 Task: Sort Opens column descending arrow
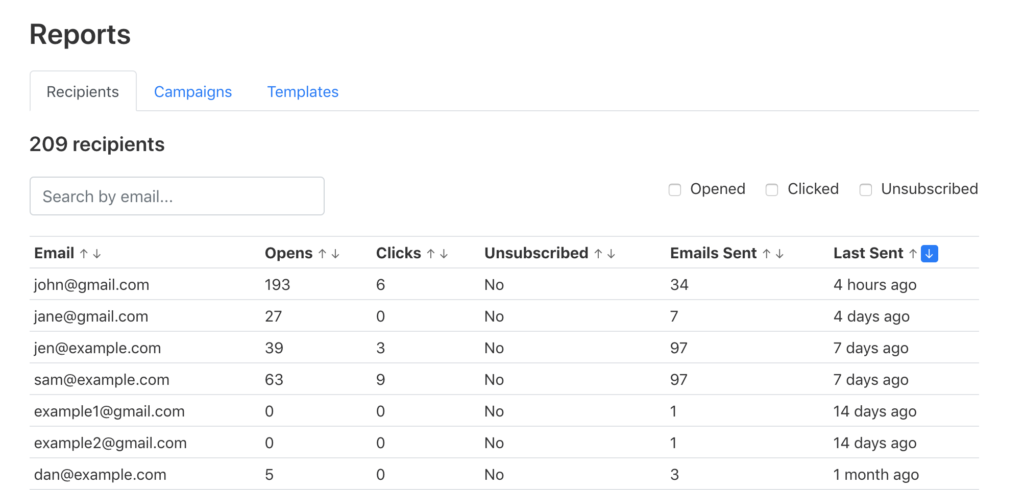(x=335, y=253)
